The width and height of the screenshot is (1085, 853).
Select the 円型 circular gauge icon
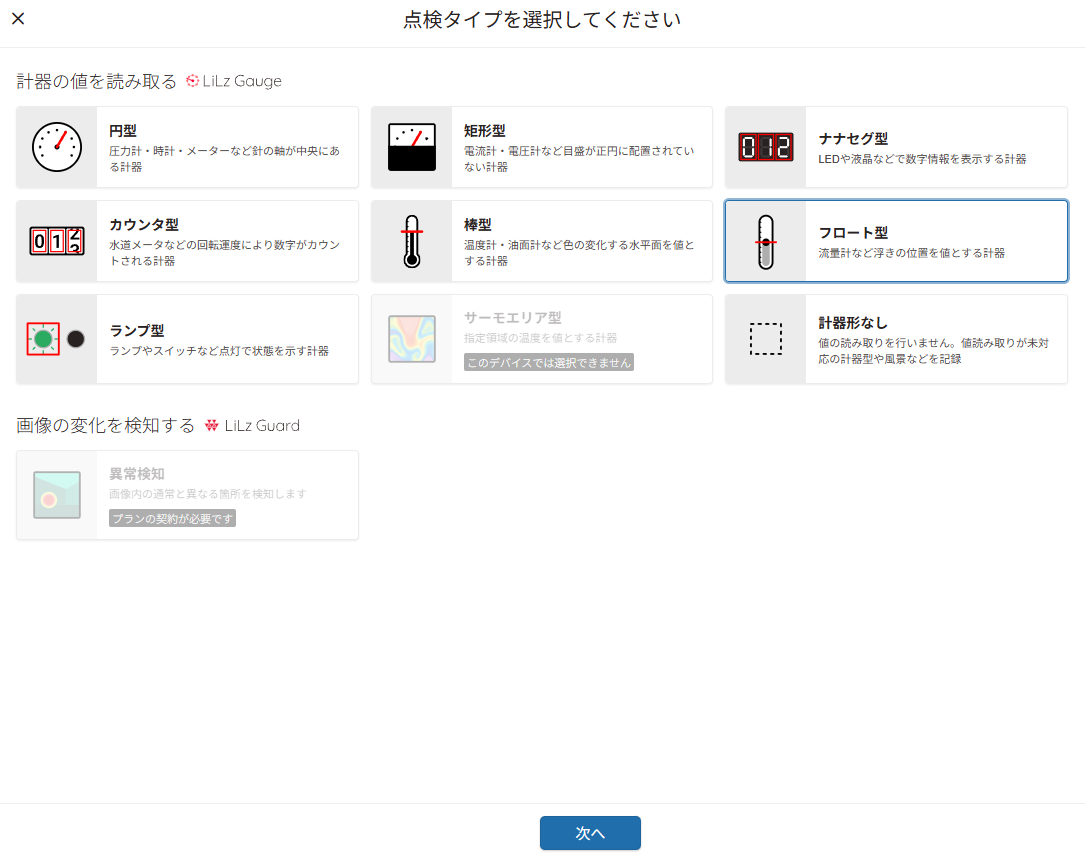(x=55, y=146)
